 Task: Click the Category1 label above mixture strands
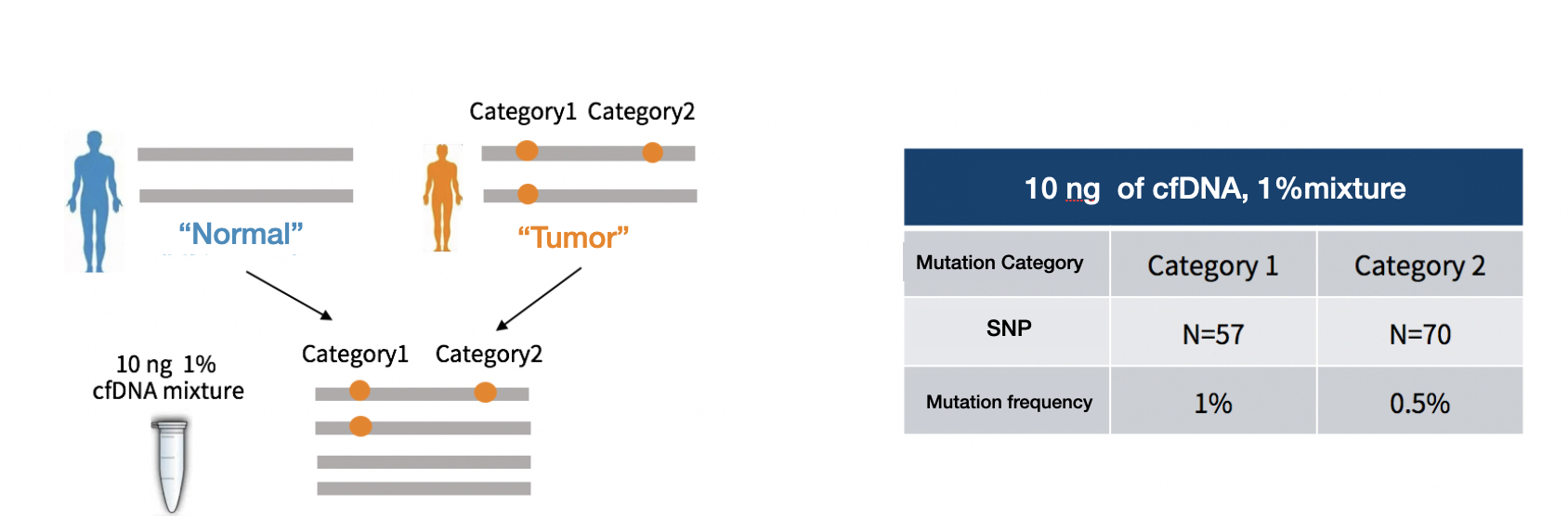[x=355, y=355]
